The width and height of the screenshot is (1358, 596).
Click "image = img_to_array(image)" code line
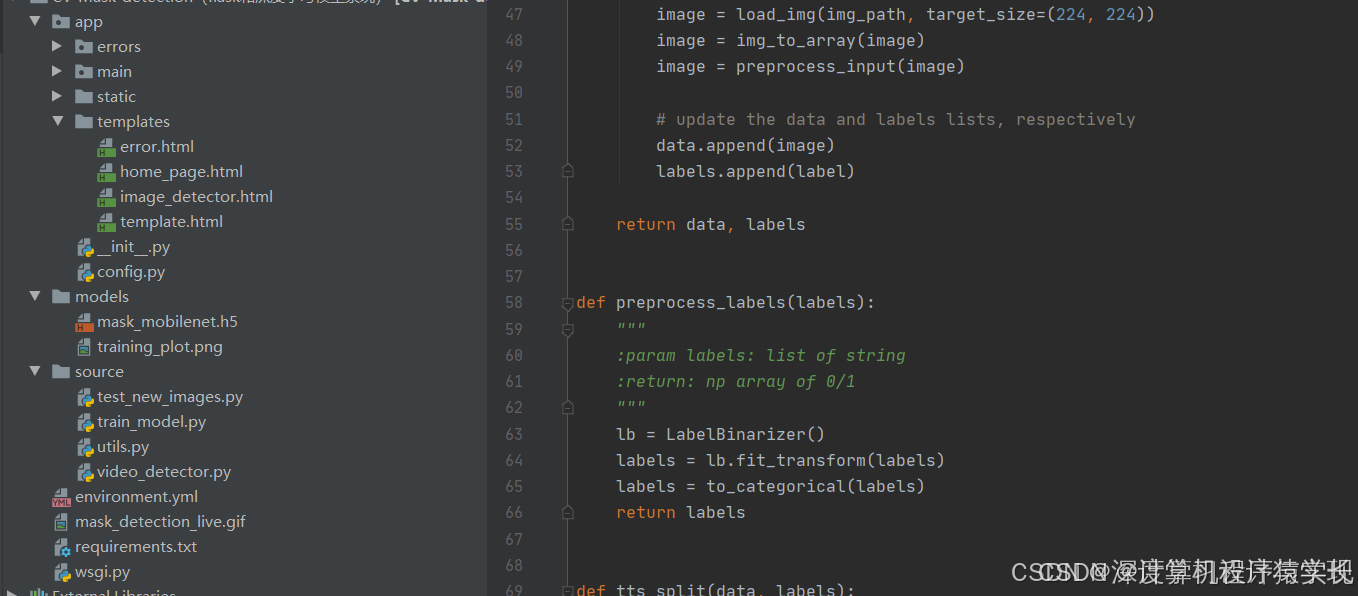tap(791, 40)
